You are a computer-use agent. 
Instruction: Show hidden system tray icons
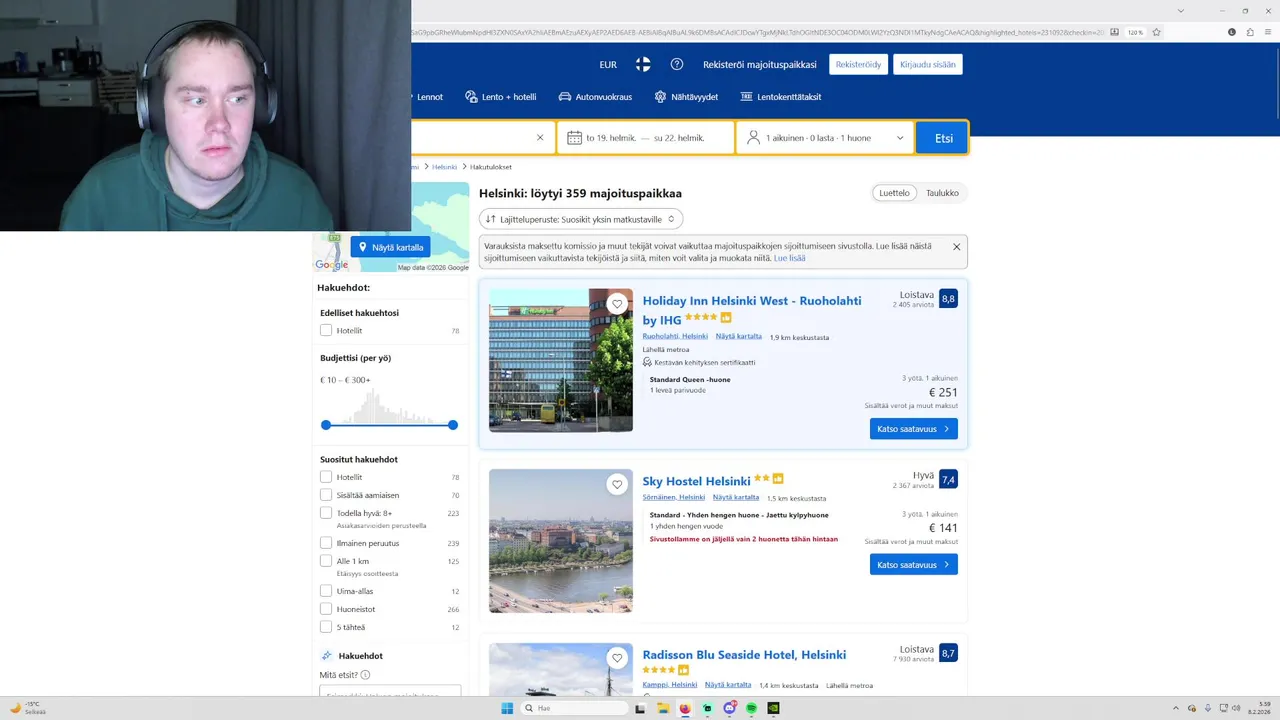click(x=1177, y=708)
